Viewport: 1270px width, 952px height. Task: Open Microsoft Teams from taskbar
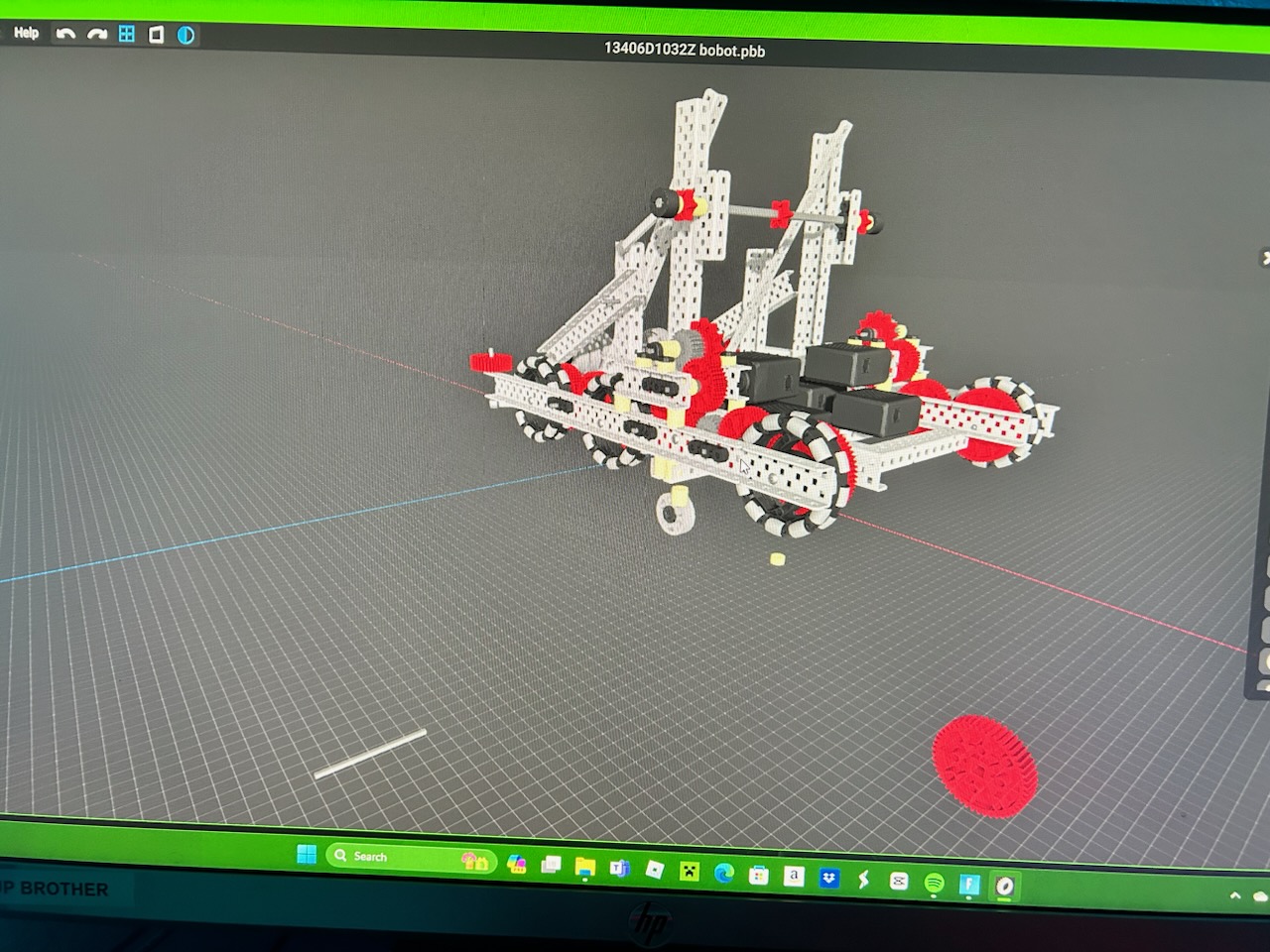pos(620,869)
